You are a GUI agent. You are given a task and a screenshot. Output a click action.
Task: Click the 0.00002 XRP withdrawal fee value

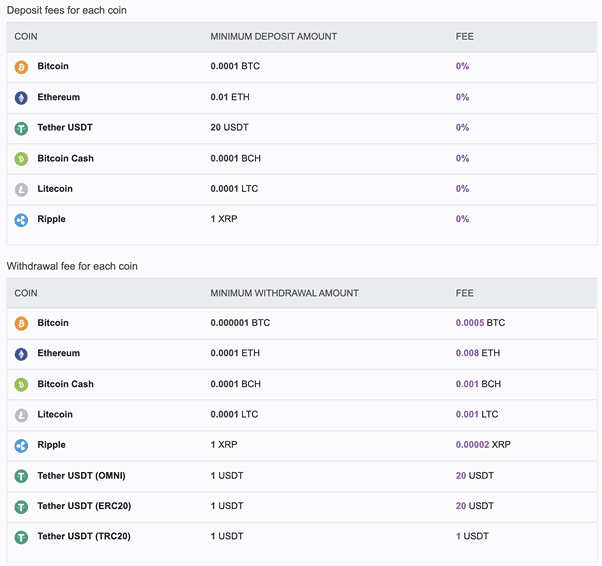coord(484,445)
